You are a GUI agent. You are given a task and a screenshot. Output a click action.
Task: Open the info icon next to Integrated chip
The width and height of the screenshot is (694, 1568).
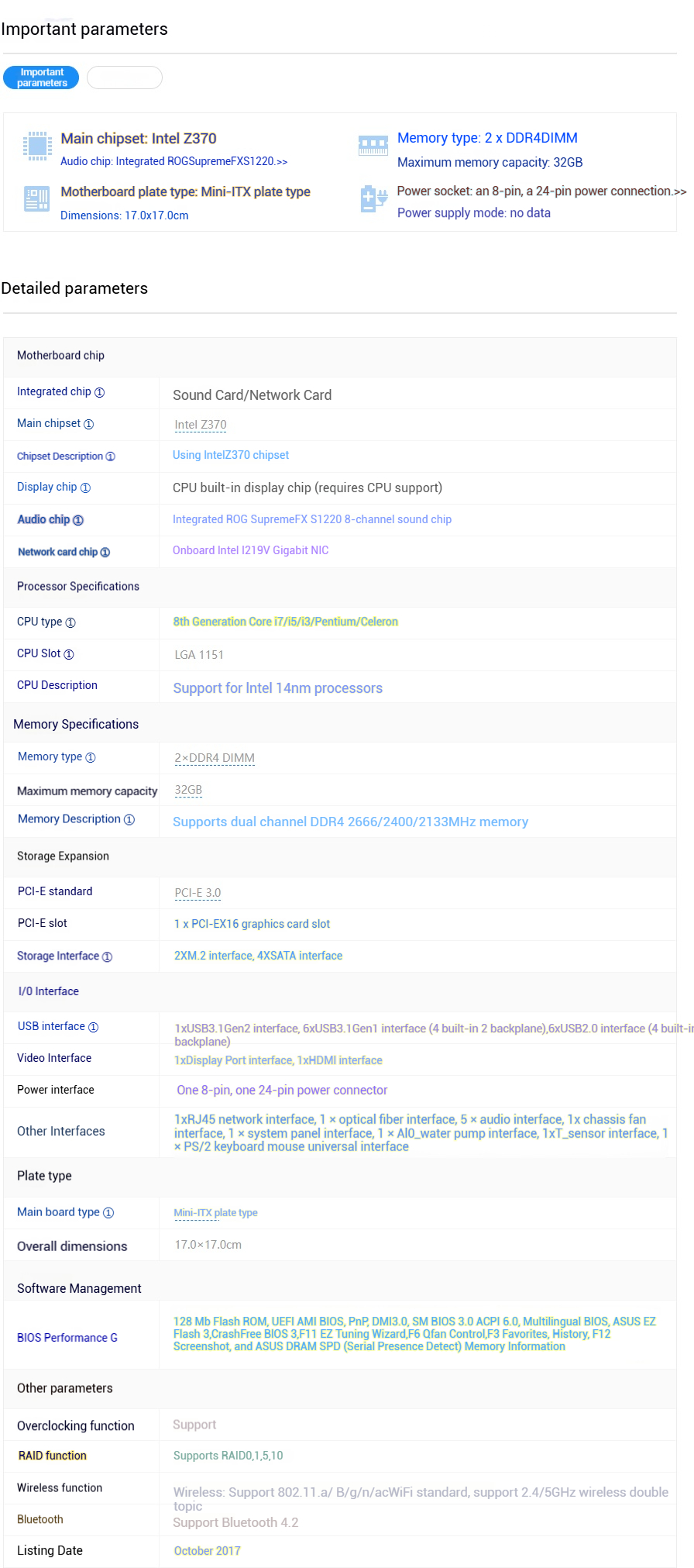pyautogui.click(x=99, y=392)
